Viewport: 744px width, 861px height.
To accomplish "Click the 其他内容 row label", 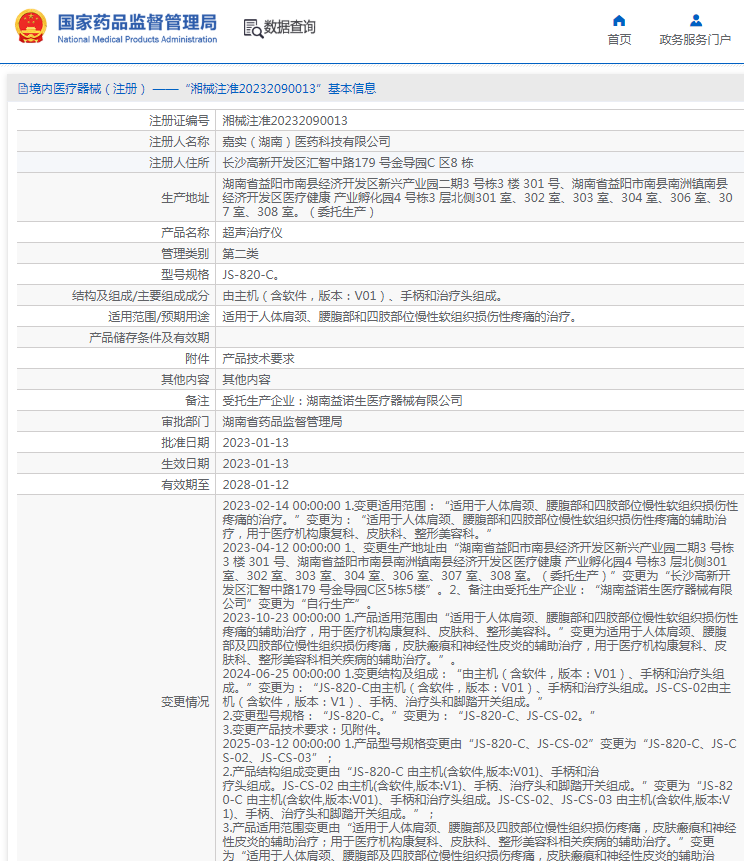I will point(185,379).
